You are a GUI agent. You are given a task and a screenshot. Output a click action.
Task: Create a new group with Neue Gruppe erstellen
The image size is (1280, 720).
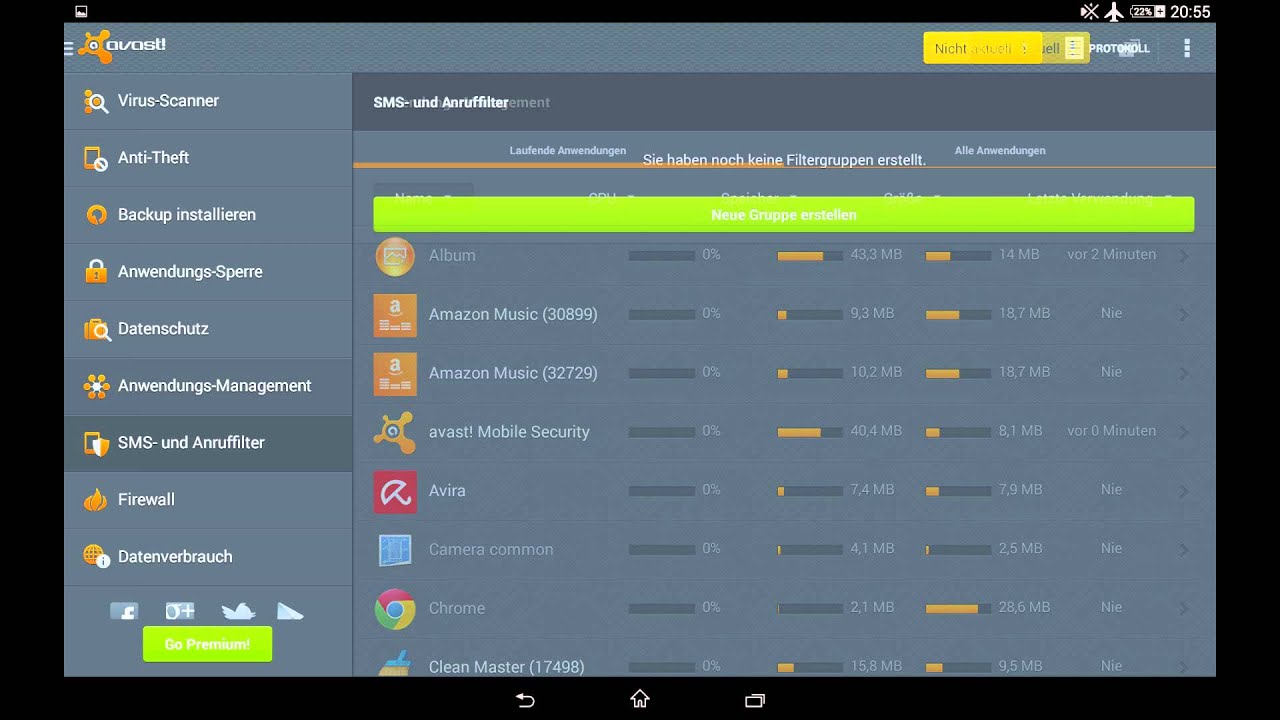tap(783, 215)
